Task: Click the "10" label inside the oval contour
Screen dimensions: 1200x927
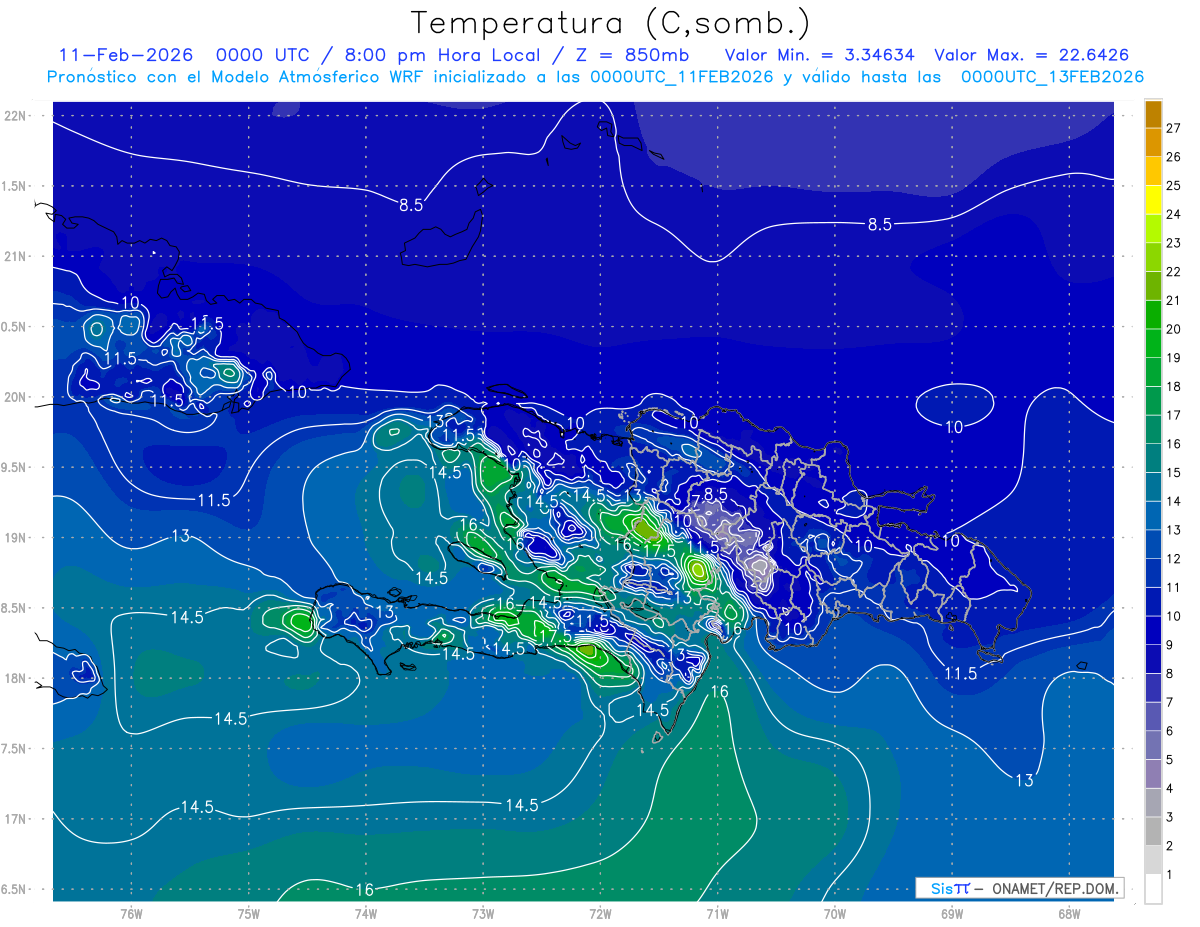Action: (x=954, y=427)
